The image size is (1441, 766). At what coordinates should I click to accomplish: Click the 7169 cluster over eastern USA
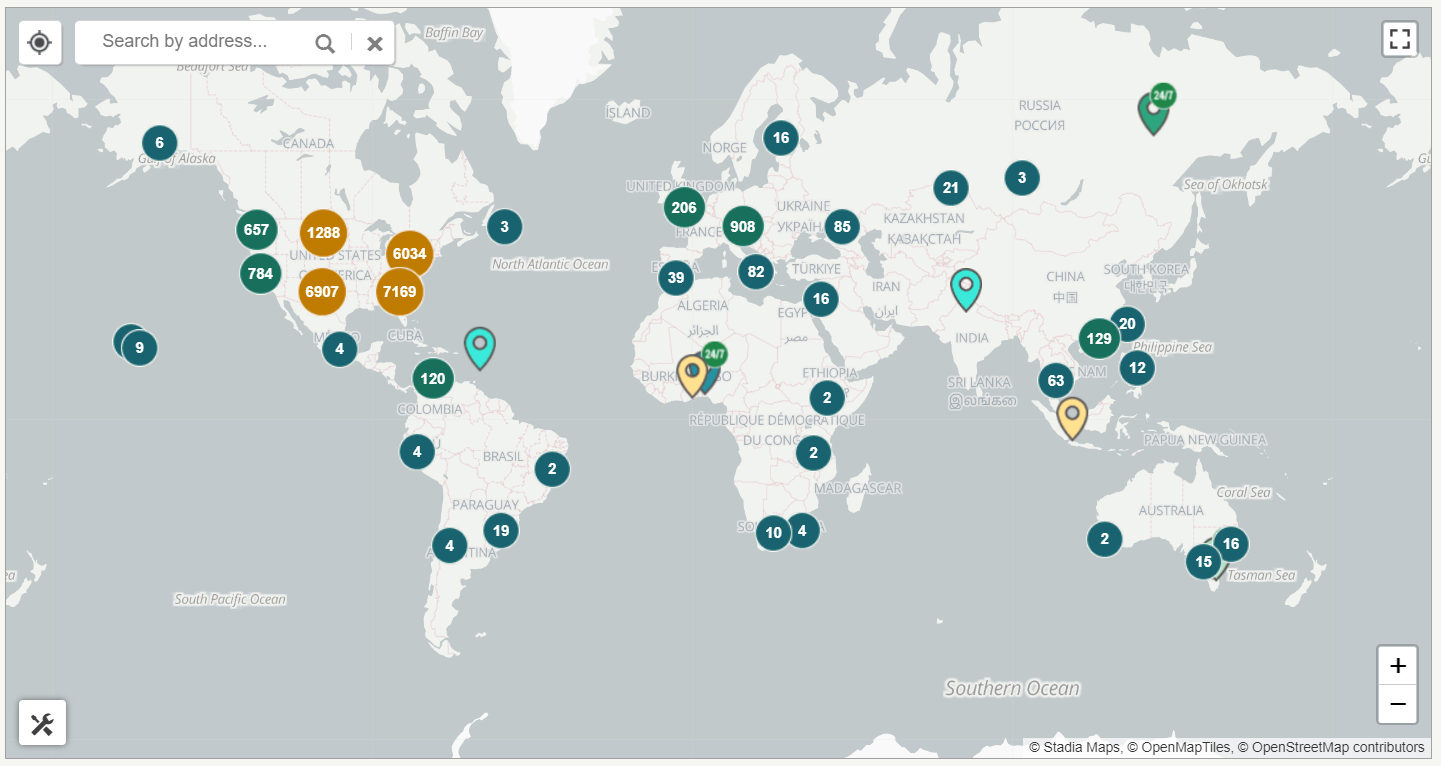(x=400, y=291)
